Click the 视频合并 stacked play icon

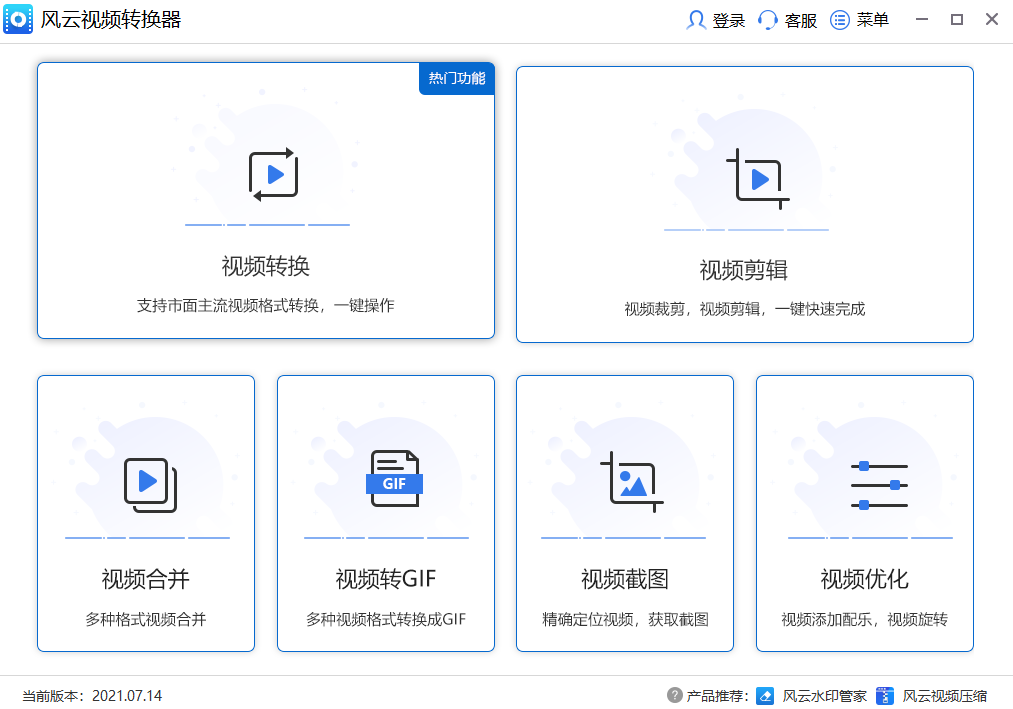coord(151,485)
